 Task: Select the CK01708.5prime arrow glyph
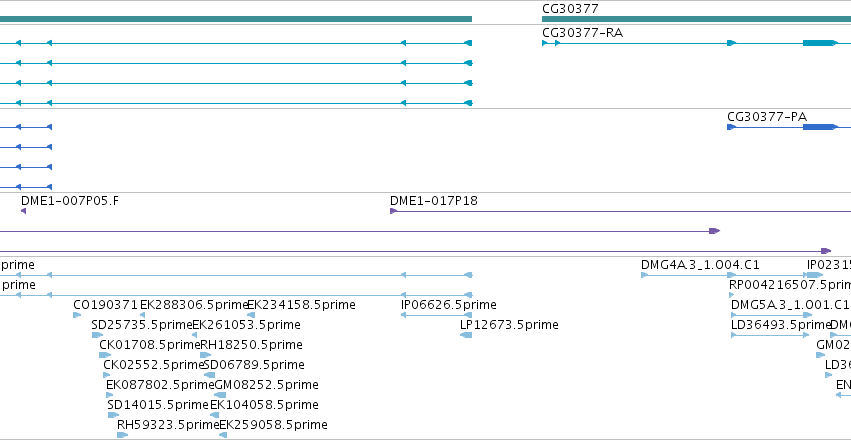point(105,355)
